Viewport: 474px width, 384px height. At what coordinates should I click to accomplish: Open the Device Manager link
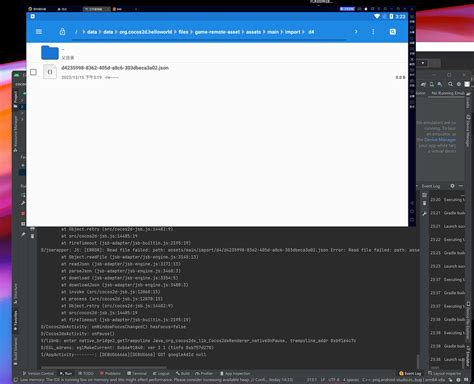pyautogui.click(x=440, y=140)
